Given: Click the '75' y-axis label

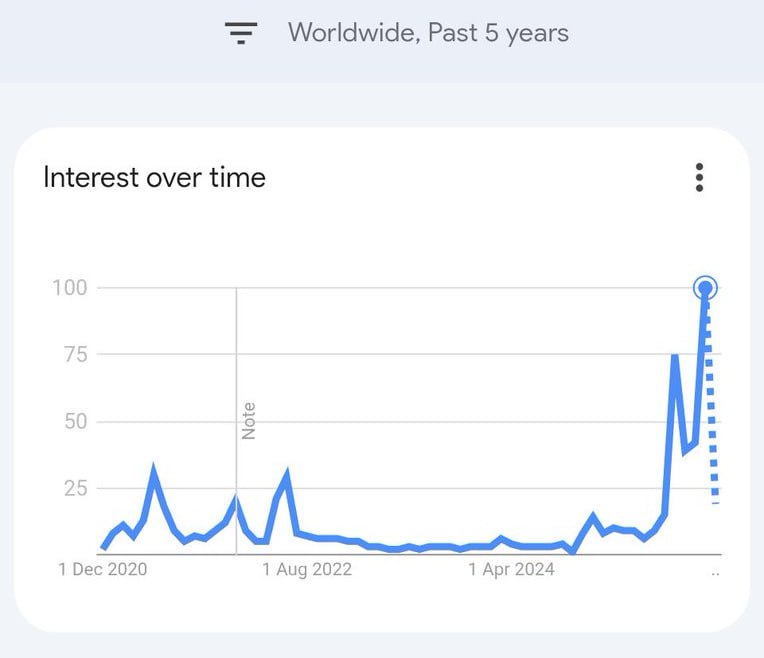Looking at the screenshot, I should coord(75,355).
